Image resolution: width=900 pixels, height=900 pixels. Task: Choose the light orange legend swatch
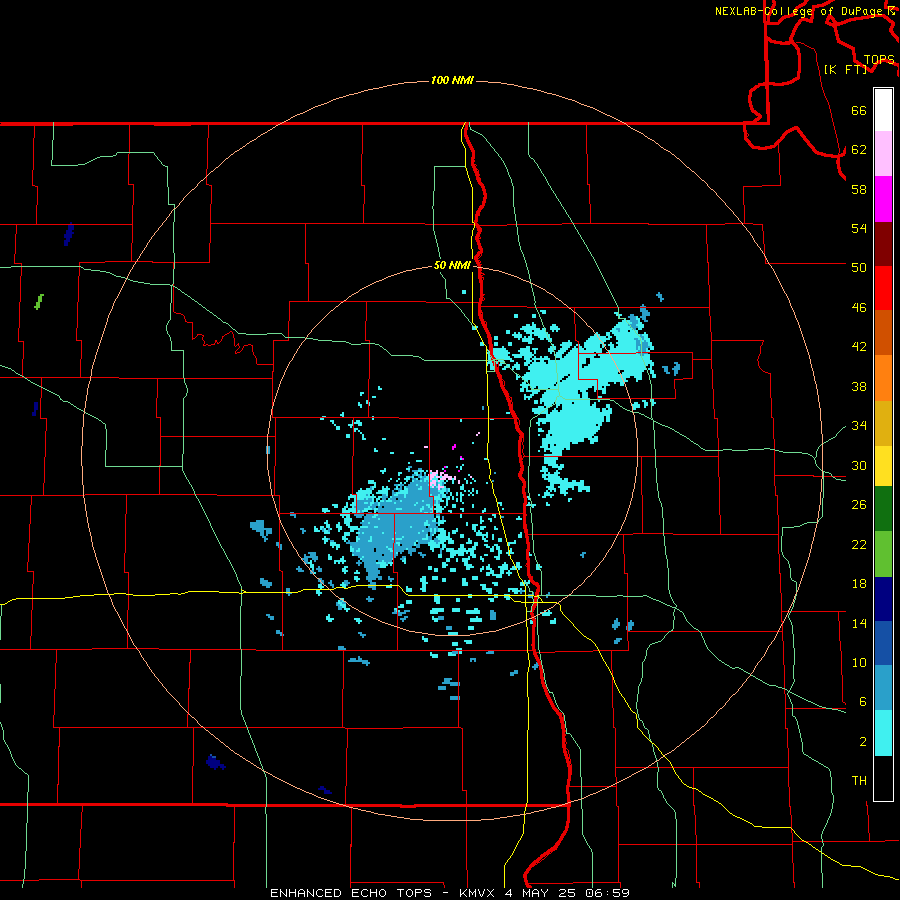pos(883,378)
